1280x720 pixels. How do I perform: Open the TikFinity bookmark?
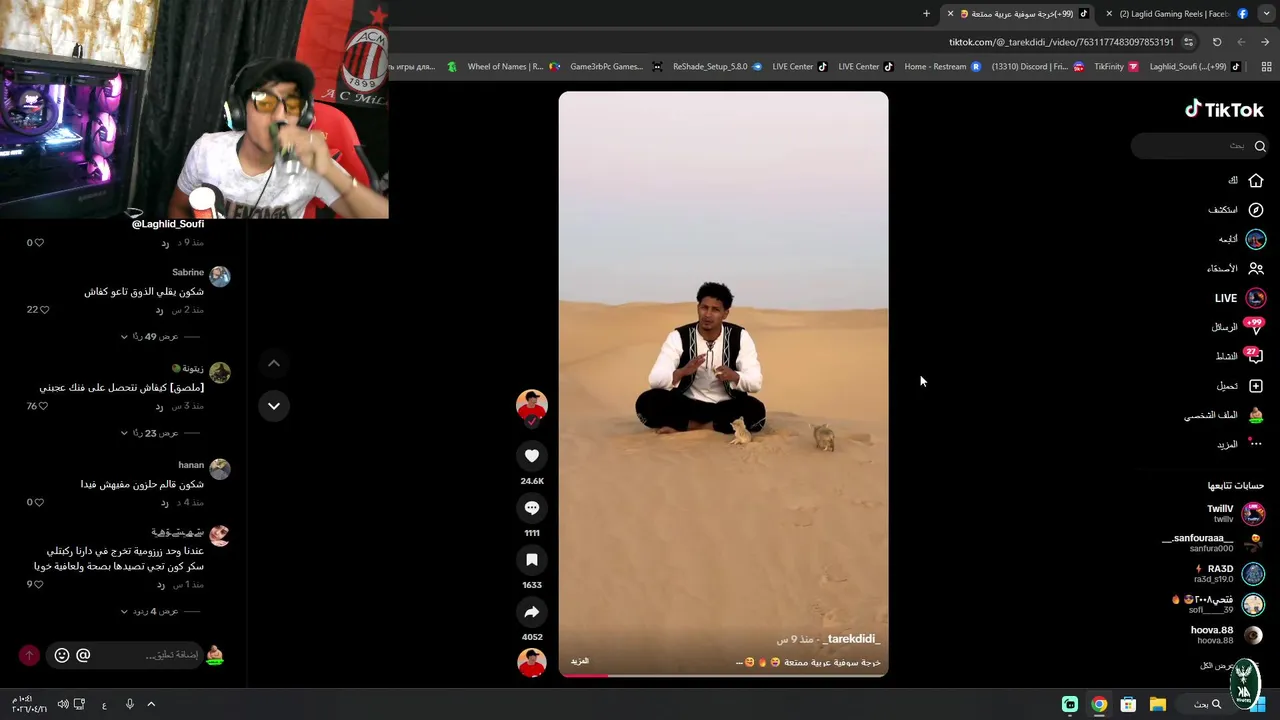[x=1116, y=67]
